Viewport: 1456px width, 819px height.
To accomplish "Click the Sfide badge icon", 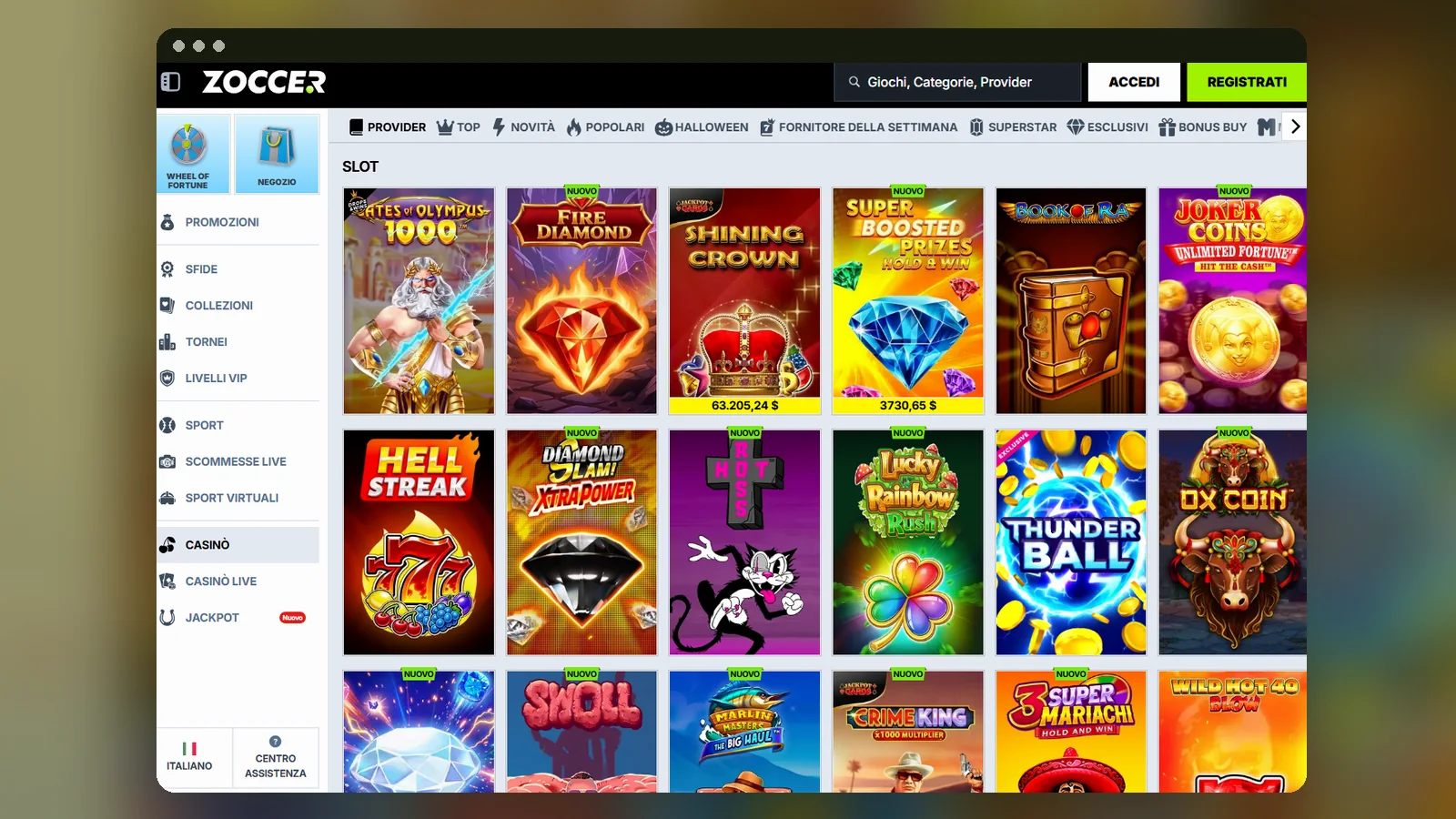I will point(167,269).
